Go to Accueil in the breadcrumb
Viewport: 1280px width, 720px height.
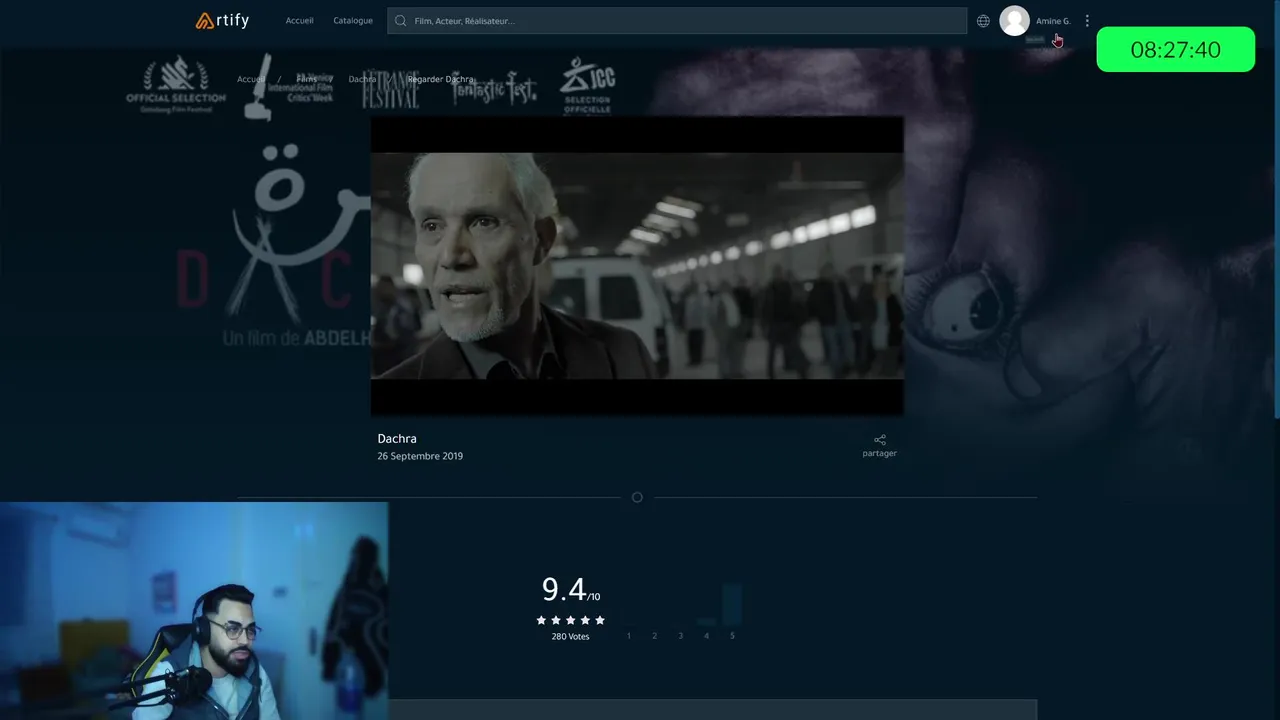pyautogui.click(x=251, y=79)
